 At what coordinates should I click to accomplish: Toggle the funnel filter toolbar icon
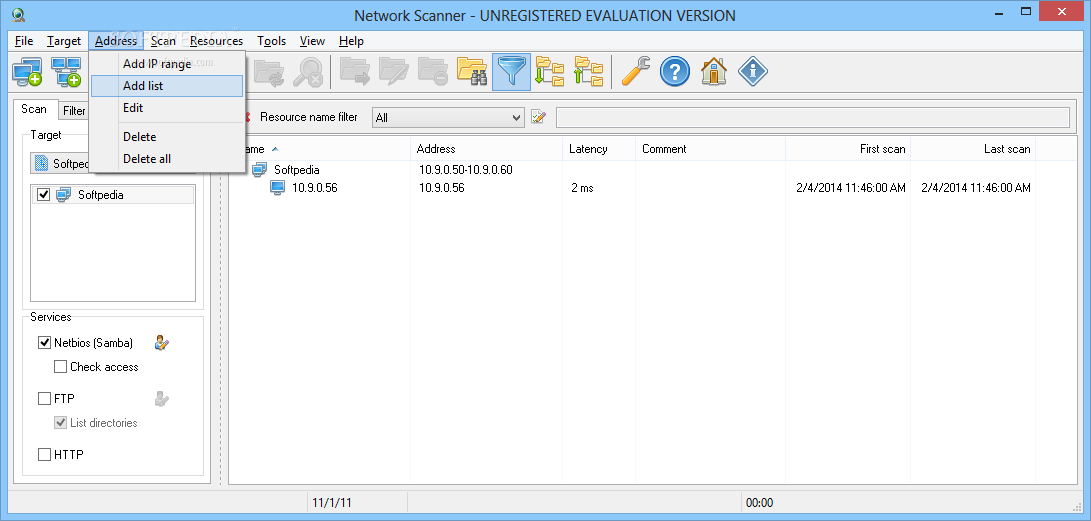click(511, 72)
